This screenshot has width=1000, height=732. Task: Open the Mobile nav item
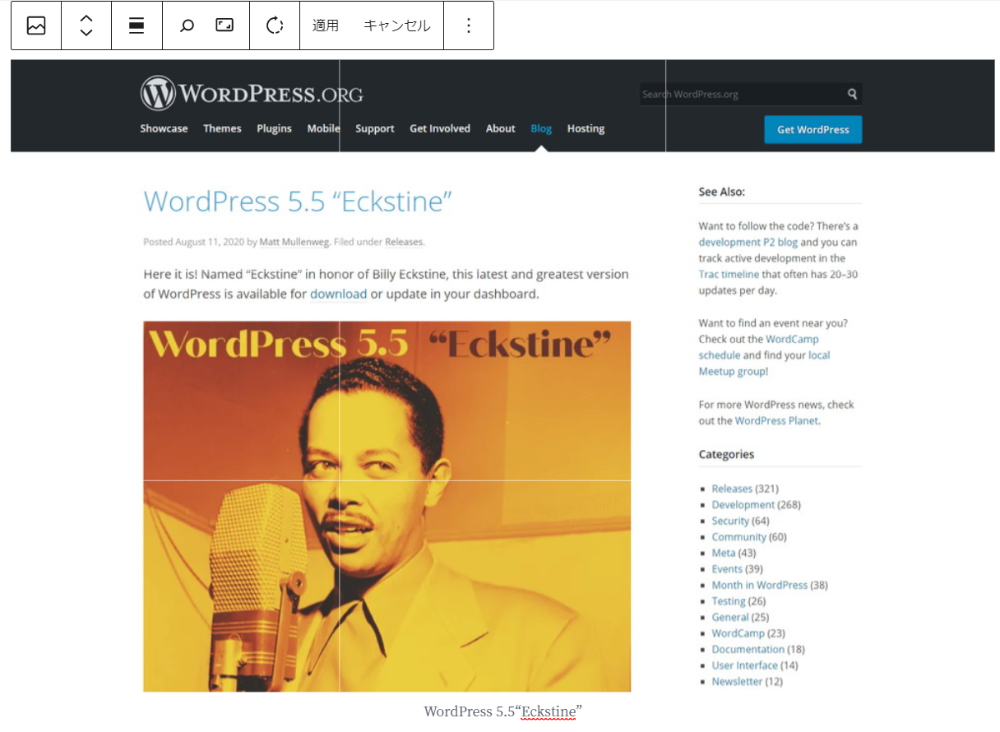(323, 128)
